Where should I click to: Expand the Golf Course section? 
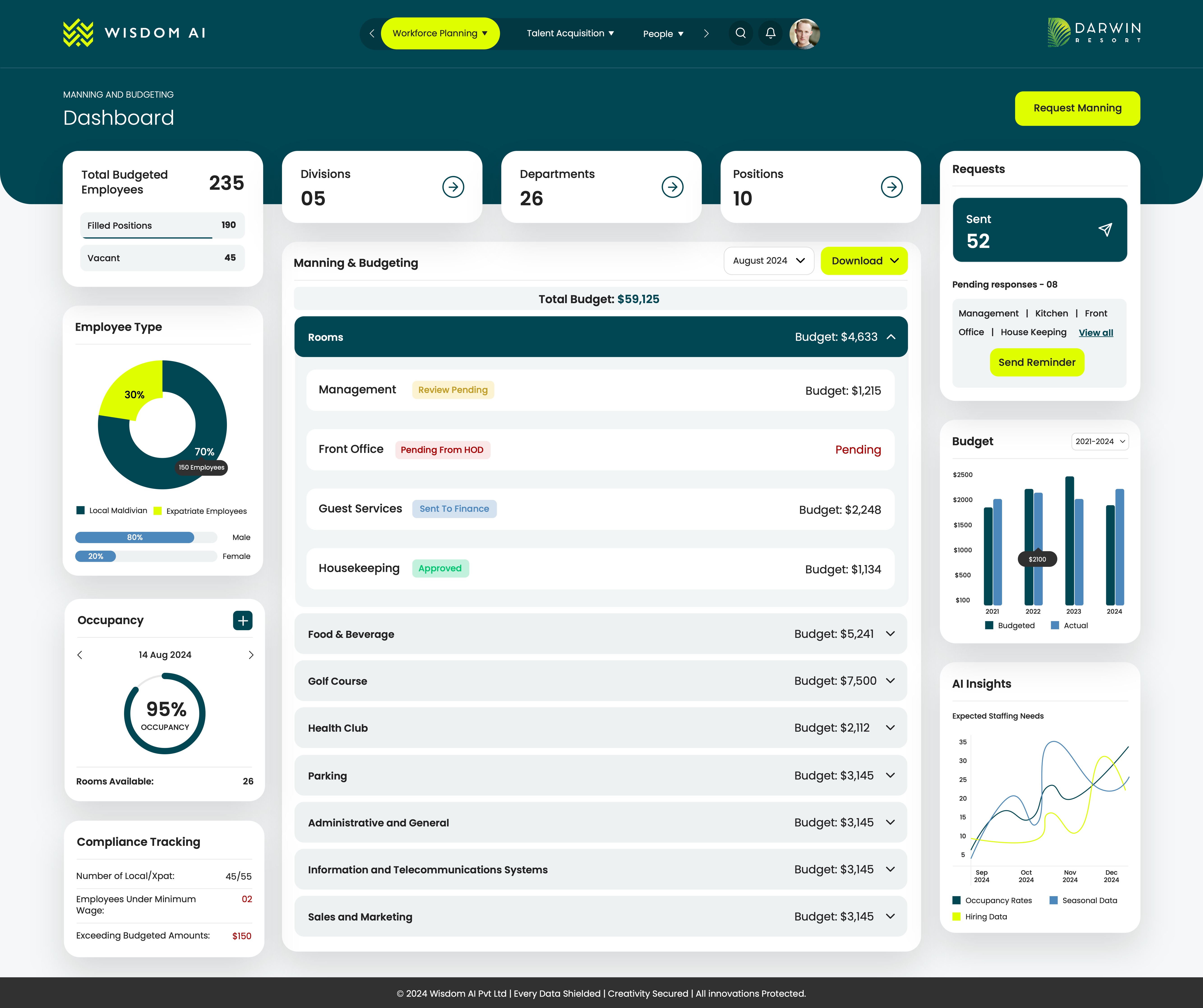pyautogui.click(x=890, y=680)
